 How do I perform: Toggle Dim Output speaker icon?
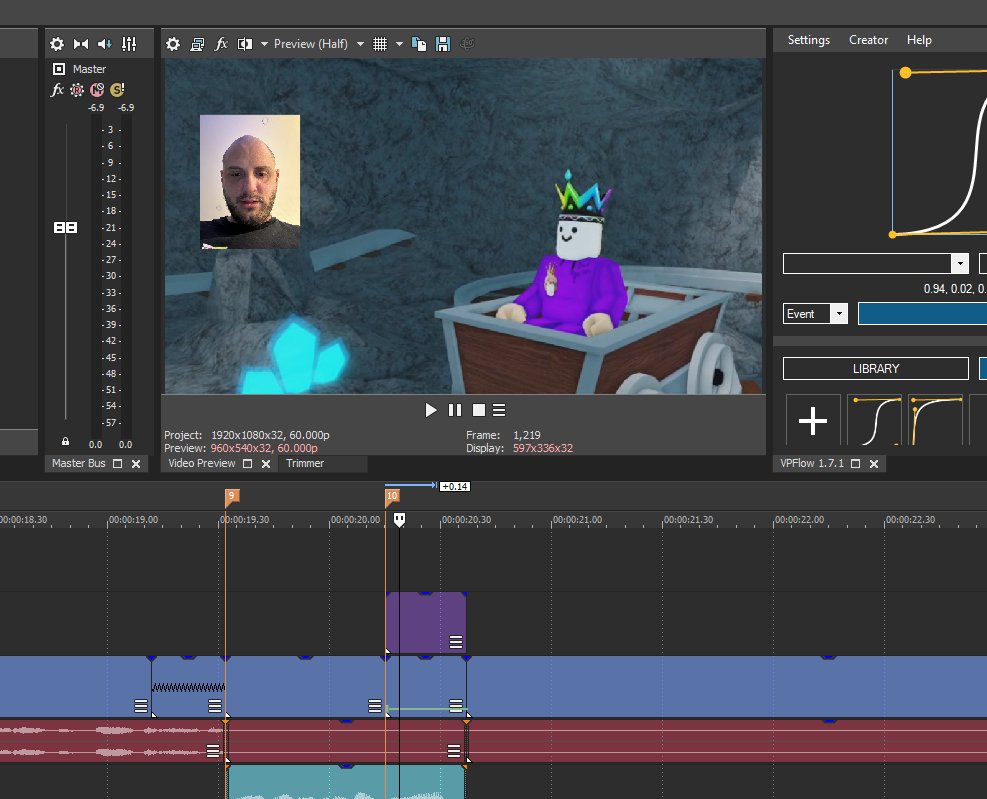[104, 43]
